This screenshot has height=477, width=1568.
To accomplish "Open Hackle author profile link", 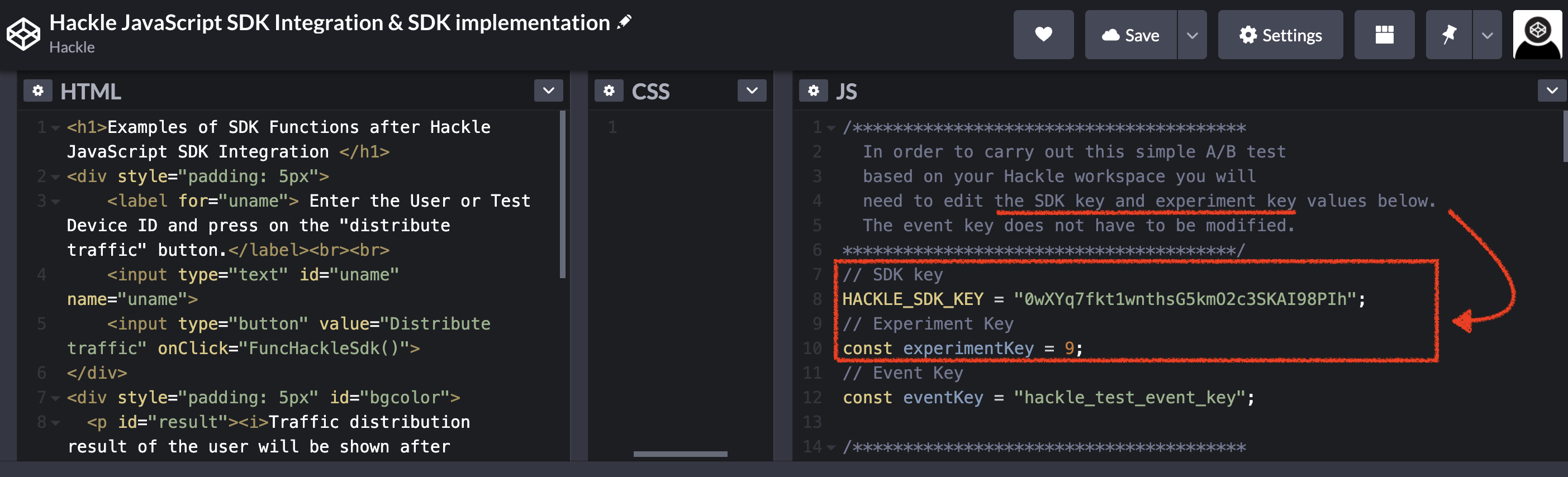I will pos(72,47).
